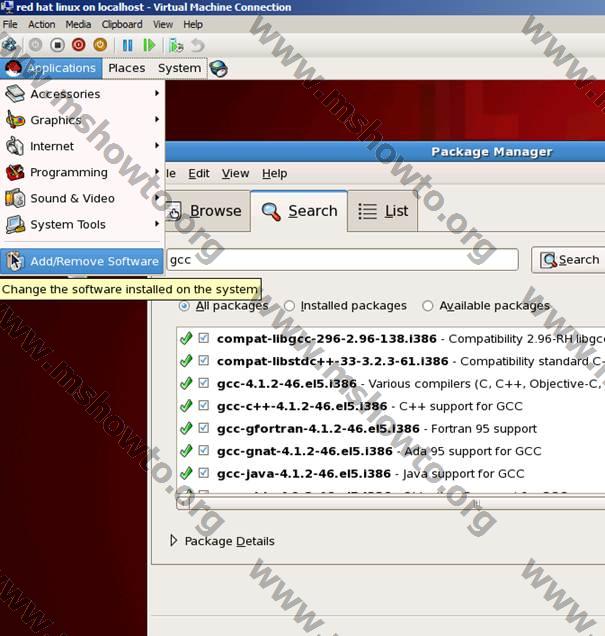Open the VM window Action menu
This screenshot has height=636, width=605.
click(41, 24)
